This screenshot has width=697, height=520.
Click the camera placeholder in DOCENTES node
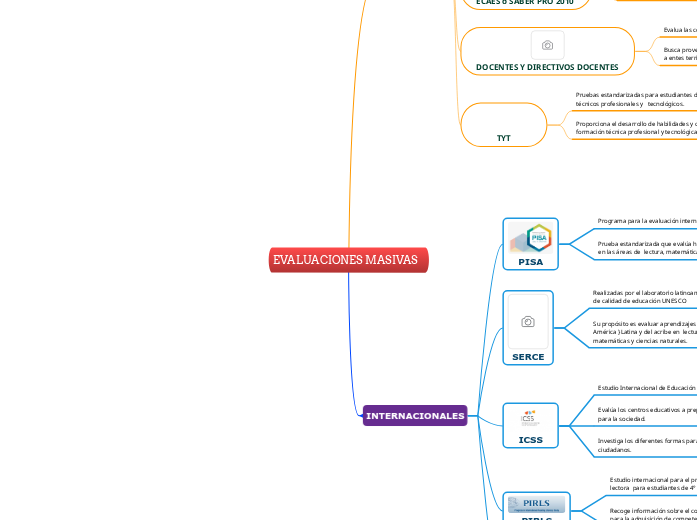547,45
